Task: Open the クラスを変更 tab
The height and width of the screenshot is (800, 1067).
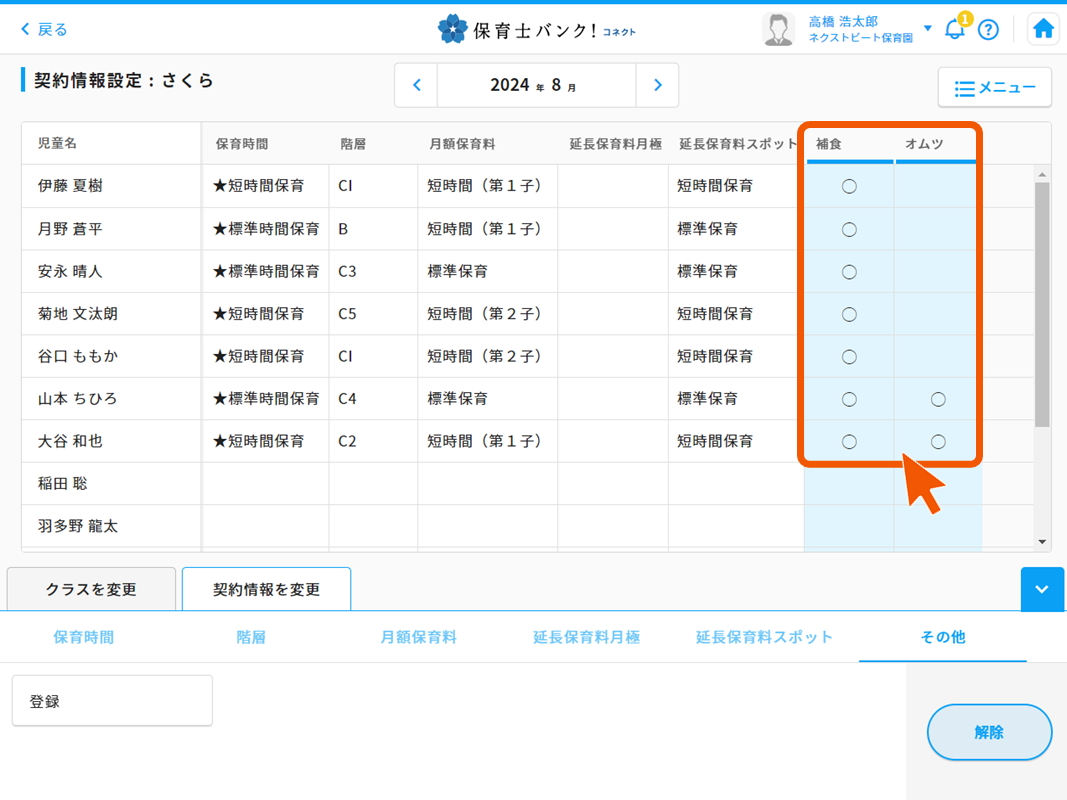Action: click(90, 589)
